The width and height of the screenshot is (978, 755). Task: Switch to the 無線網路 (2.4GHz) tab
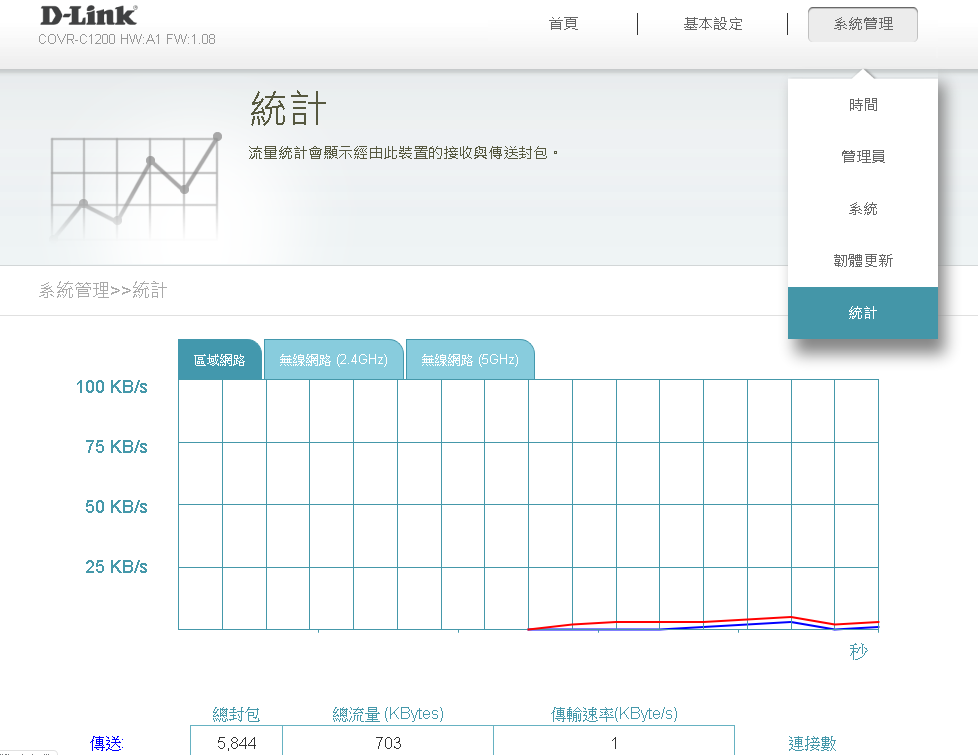[x=333, y=360]
